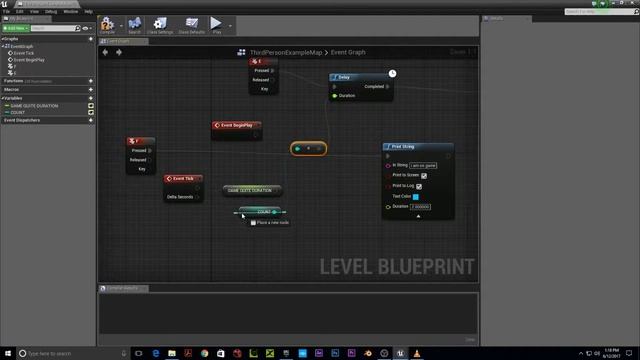
Task: Edit Print String Duration value field
Action: coord(420,207)
